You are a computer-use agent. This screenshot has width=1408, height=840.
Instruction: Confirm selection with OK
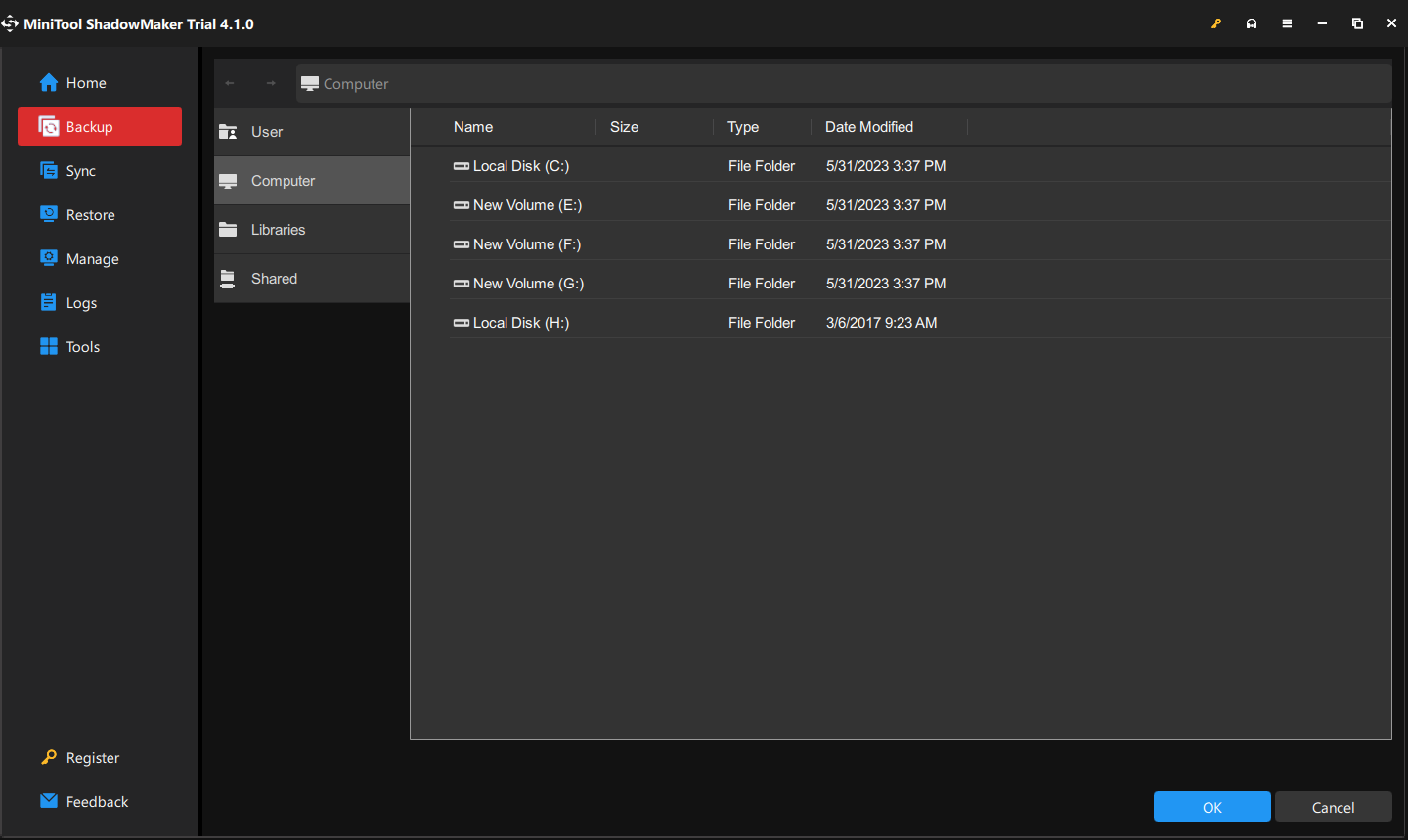coord(1211,807)
